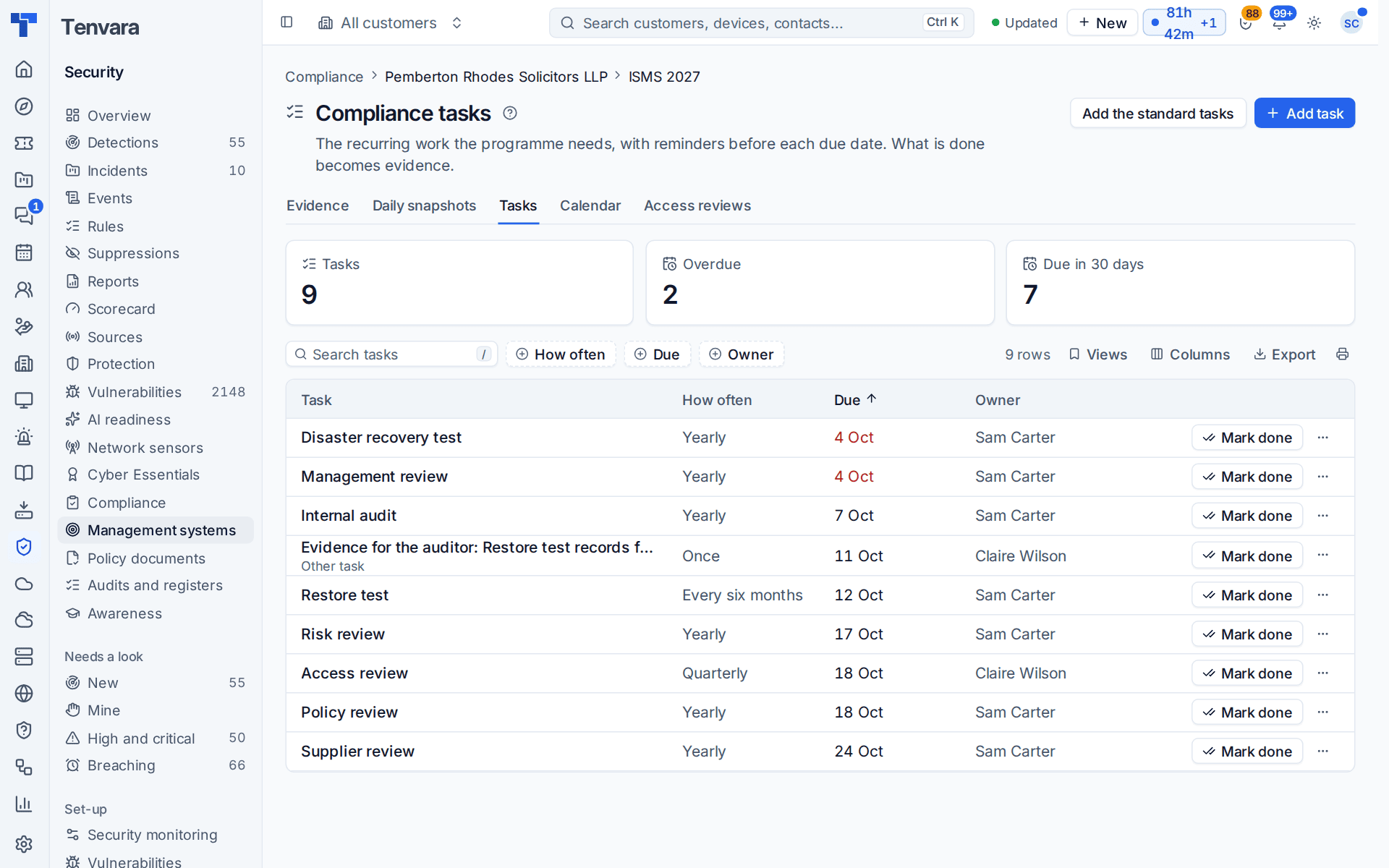Collapse the sidebar panel toggle icon
Viewport: 1389px width, 868px height.
286,22
